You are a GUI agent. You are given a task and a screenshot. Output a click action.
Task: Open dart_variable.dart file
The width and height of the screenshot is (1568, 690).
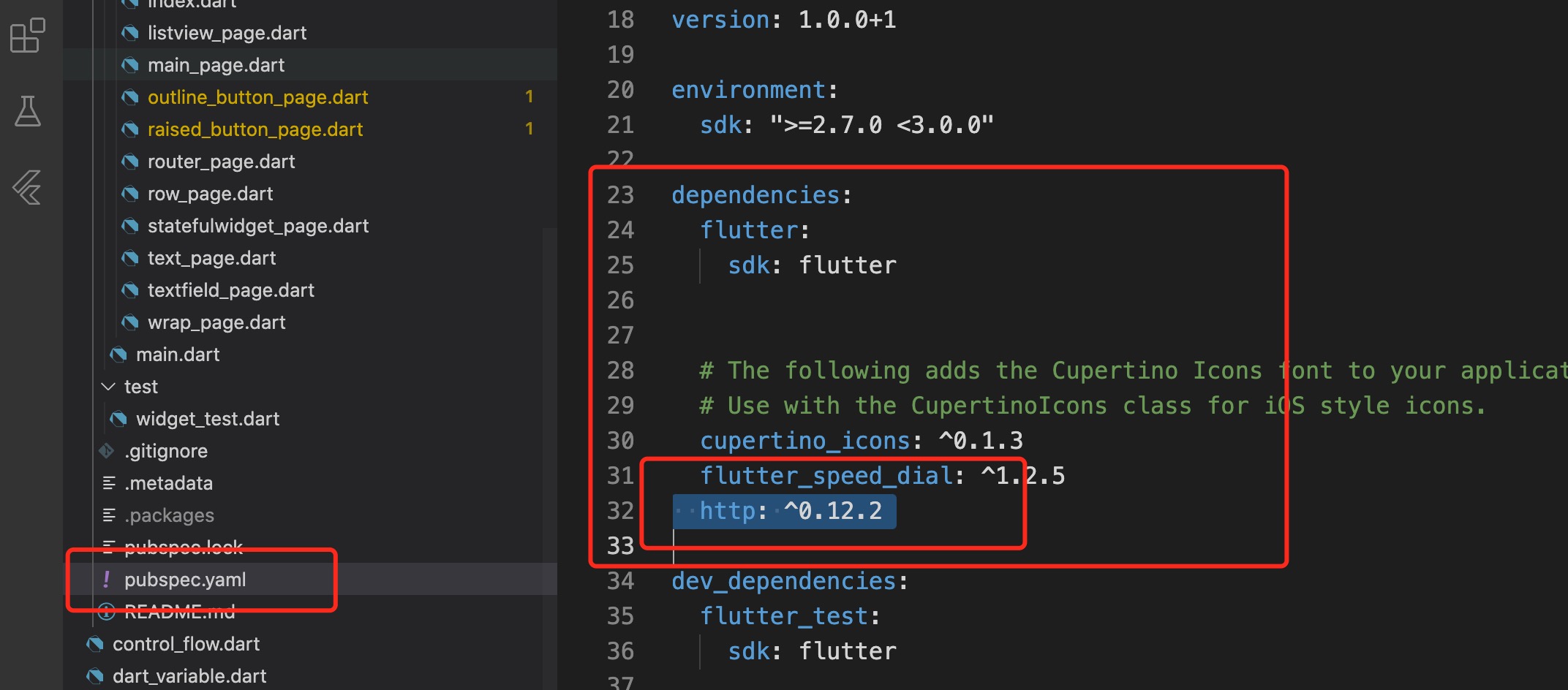[x=189, y=676]
